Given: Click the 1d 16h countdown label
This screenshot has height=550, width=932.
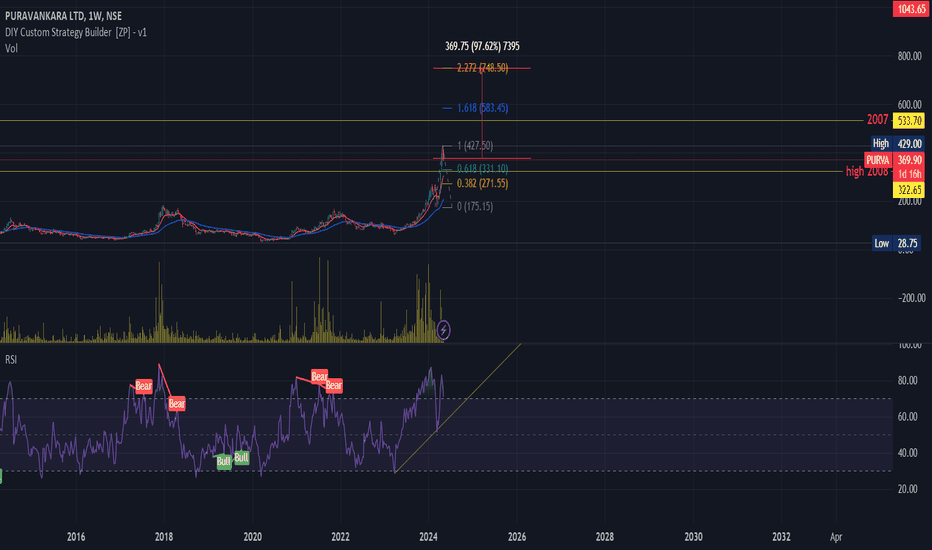Looking at the screenshot, I should pyautogui.click(x=909, y=174).
